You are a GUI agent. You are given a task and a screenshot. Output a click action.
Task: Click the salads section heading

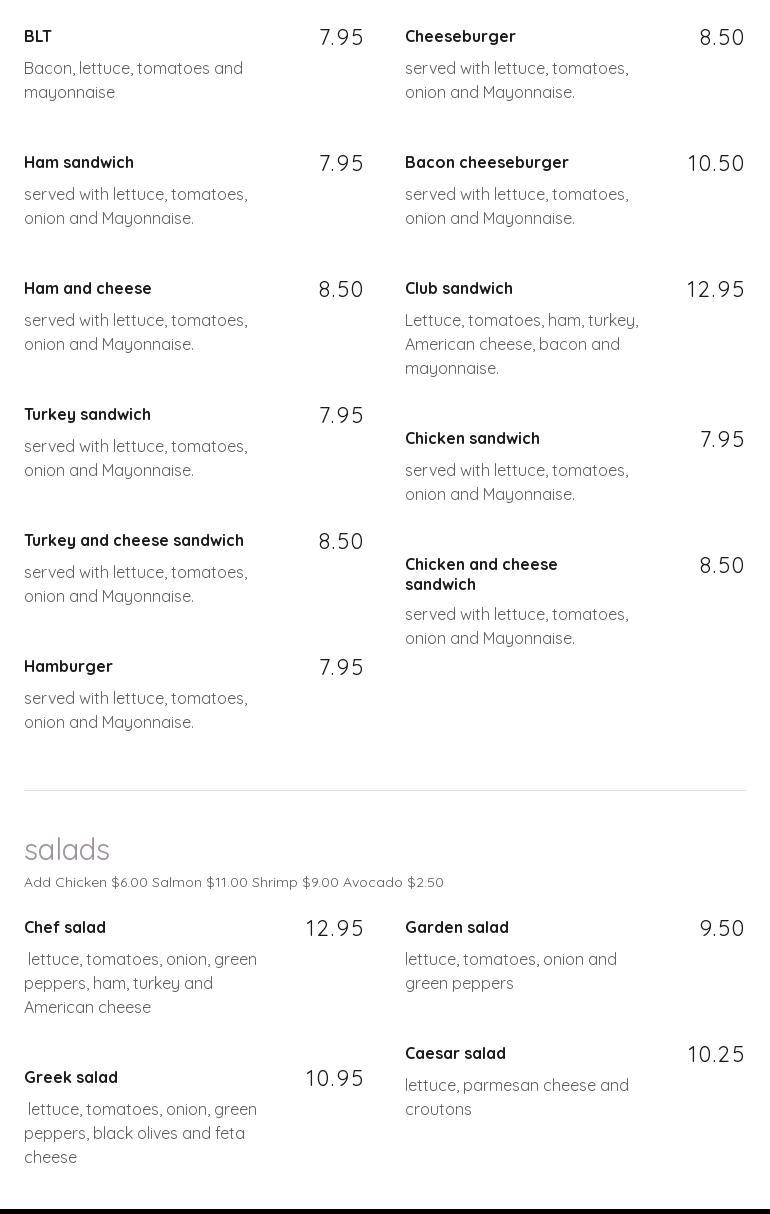coord(67,850)
